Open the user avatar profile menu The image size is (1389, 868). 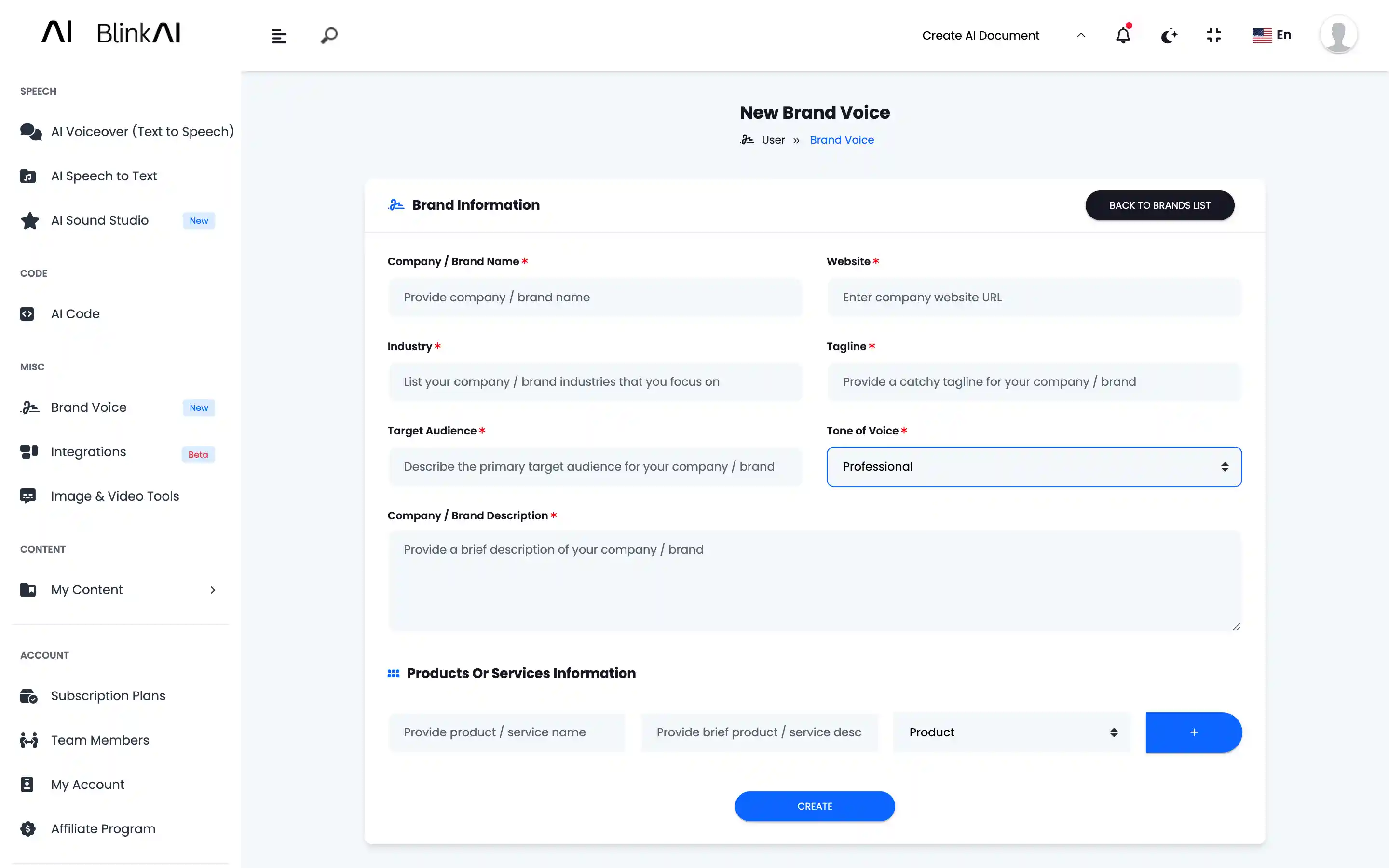click(1338, 34)
